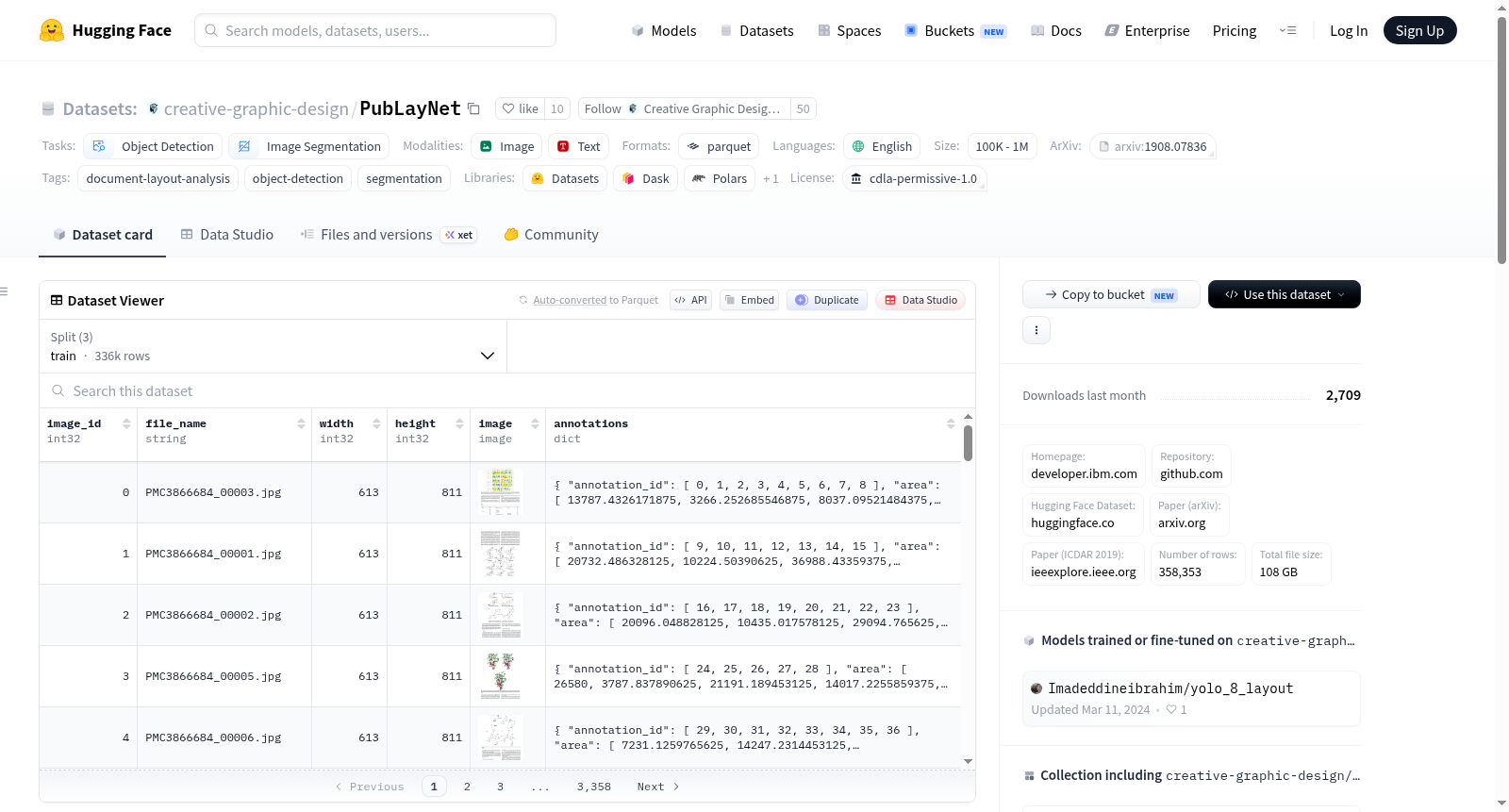
Task: Sort the annotations column
Action: (951, 423)
